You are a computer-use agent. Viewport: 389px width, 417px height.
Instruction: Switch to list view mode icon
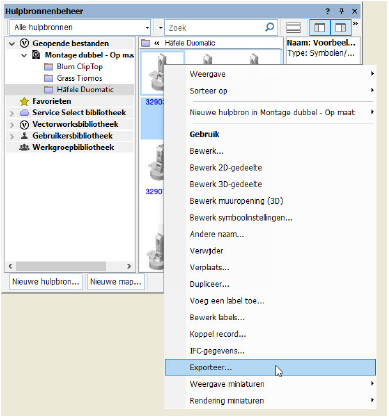pos(293,27)
